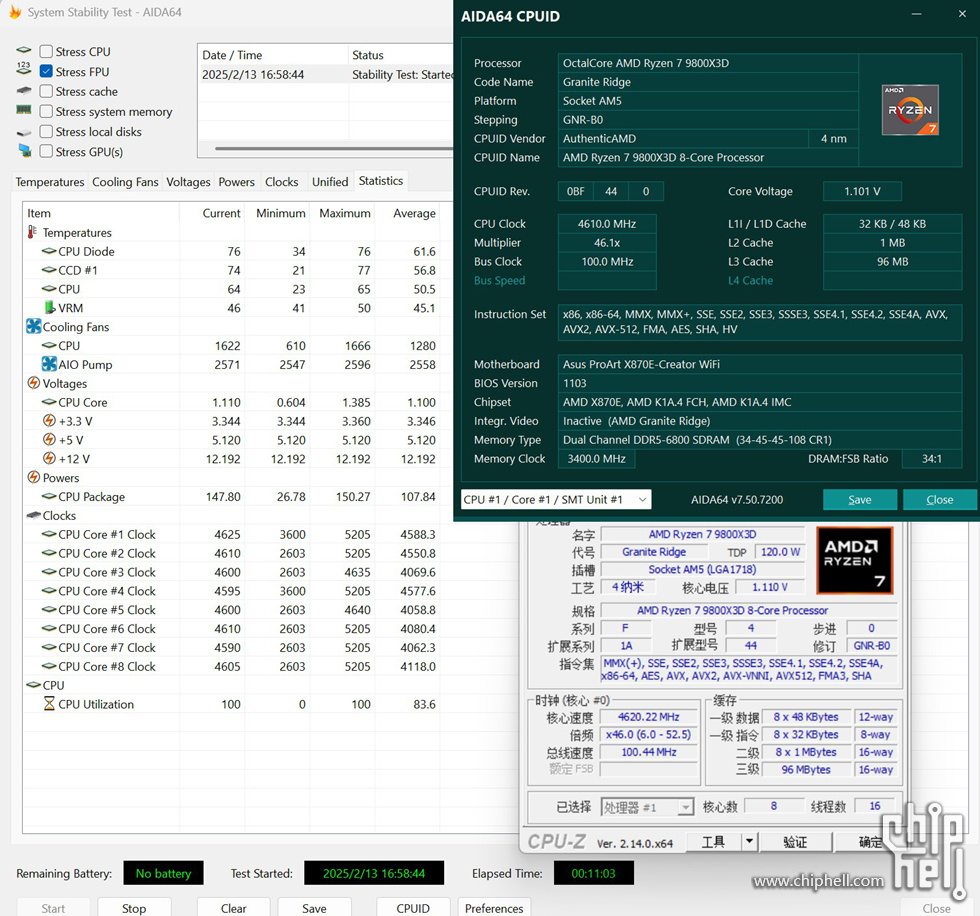The image size is (980, 916).
Task: Click the 工具 button in CPU-Z
Action: coord(713,841)
